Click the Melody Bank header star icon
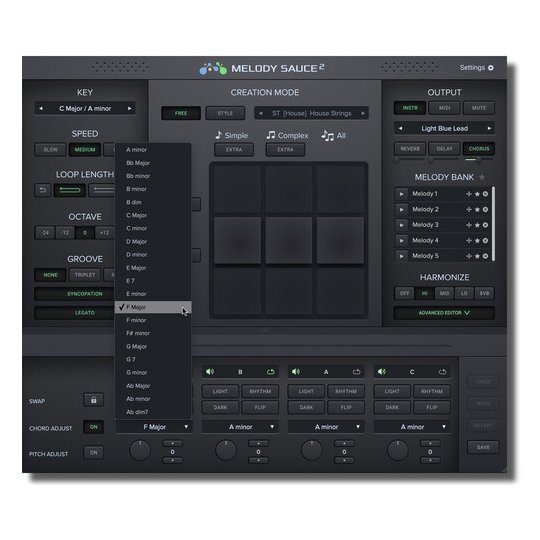 tap(482, 177)
